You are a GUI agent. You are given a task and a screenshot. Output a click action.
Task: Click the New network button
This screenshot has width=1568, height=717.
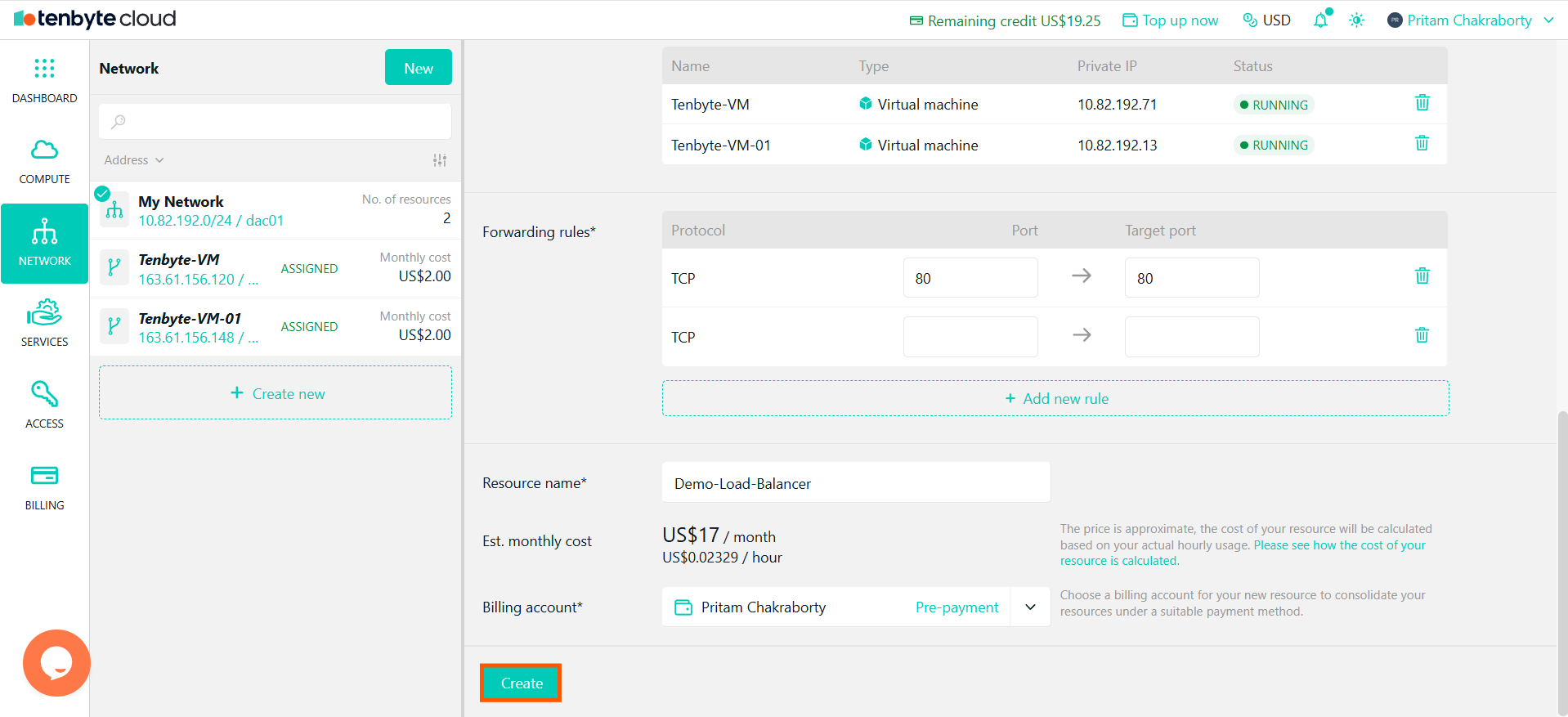tap(419, 67)
